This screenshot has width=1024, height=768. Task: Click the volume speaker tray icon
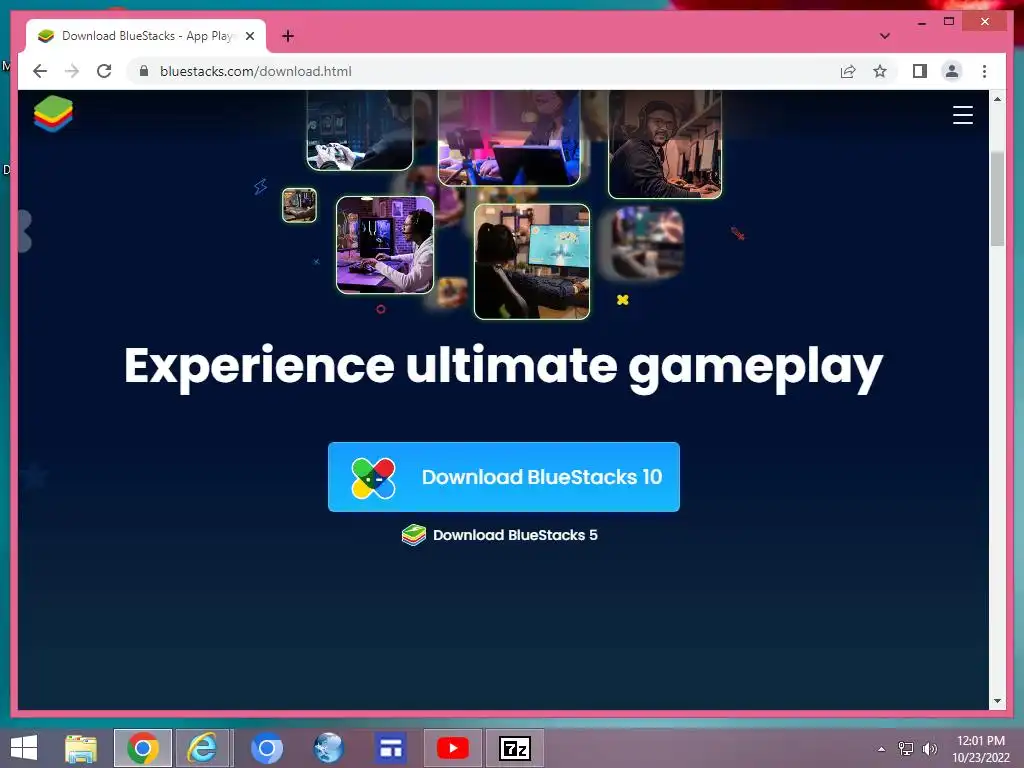[929, 749]
